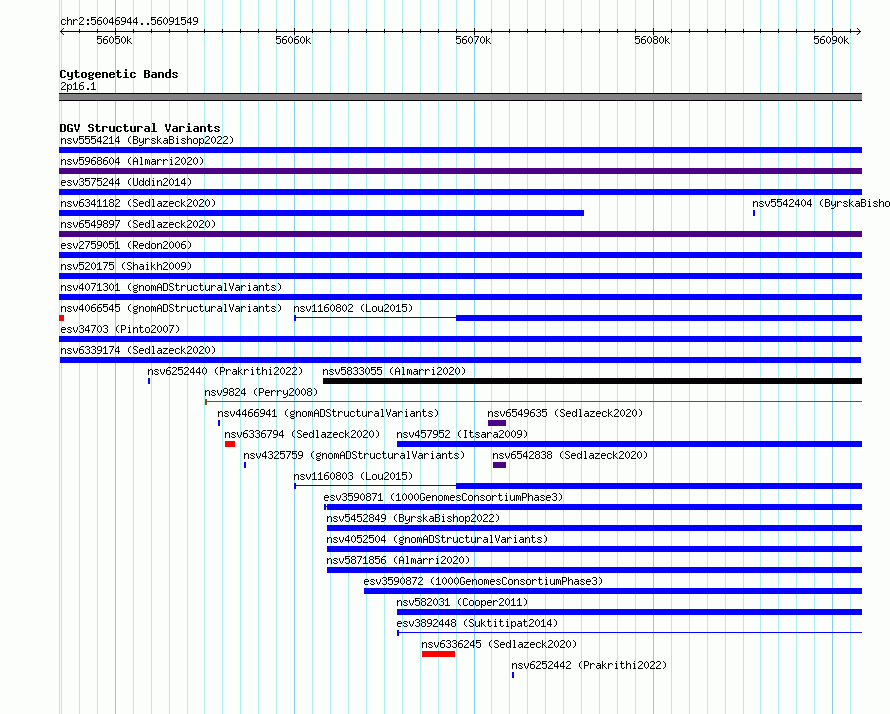Select the nsv5871856 (Almarri2020) label

[x=398, y=560]
